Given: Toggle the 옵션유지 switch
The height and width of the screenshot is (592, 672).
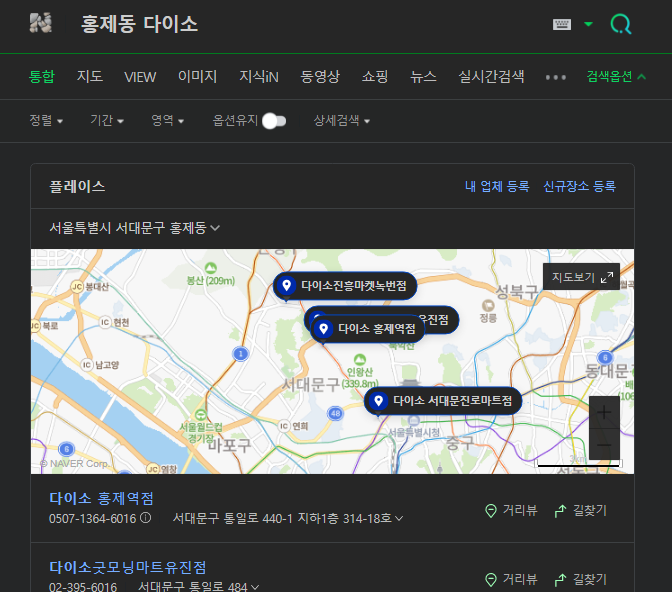Looking at the screenshot, I should (x=274, y=121).
